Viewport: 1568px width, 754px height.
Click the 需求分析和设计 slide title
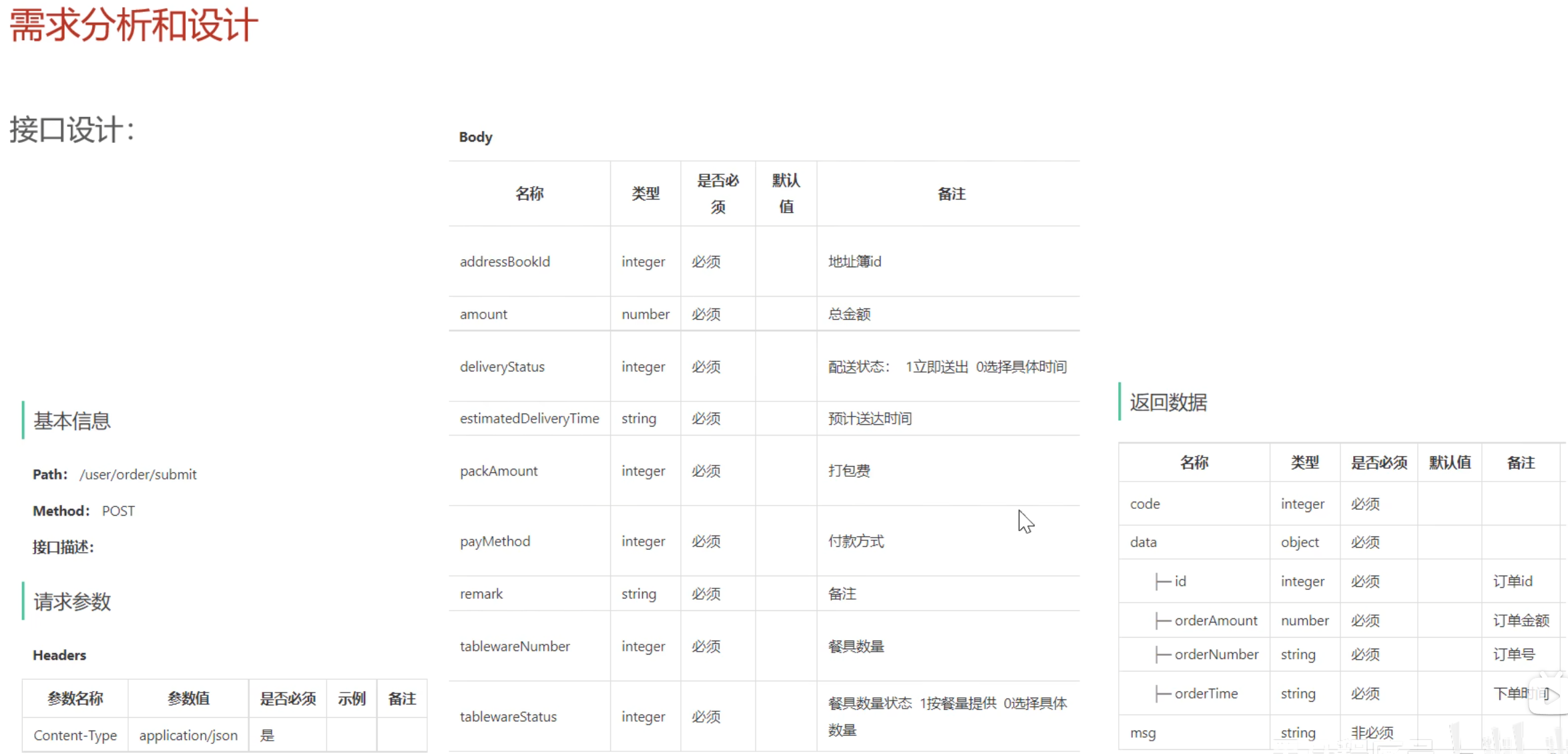(134, 25)
